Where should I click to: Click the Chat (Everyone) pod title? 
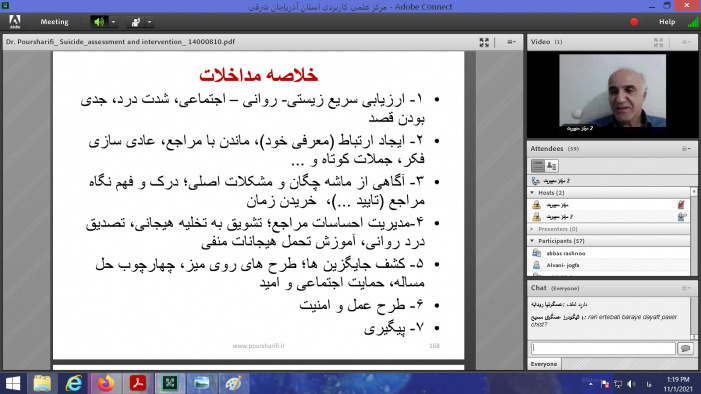pos(554,288)
